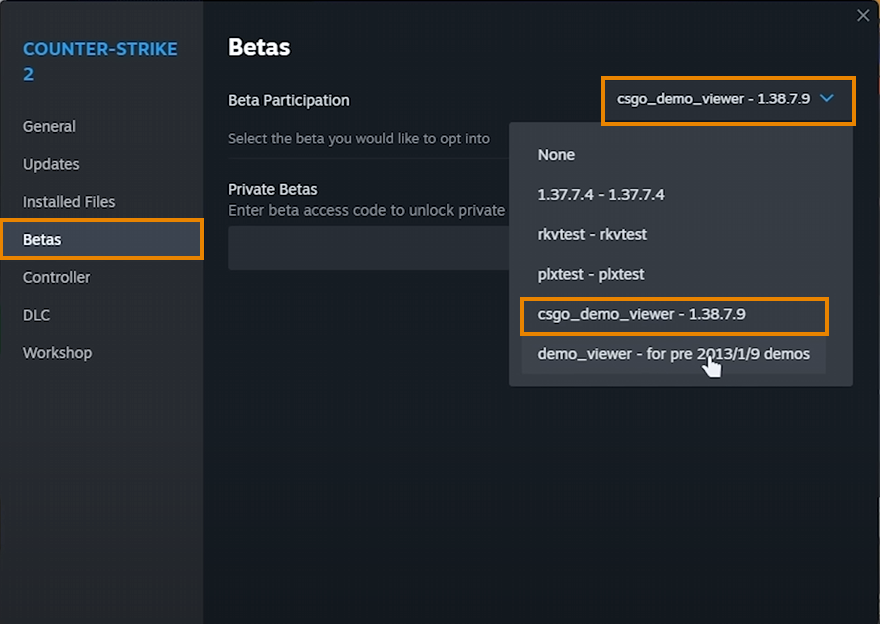Image resolution: width=880 pixels, height=624 pixels.
Task: Pick the rkvtest beta branch
Action: [x=673, y=235]
